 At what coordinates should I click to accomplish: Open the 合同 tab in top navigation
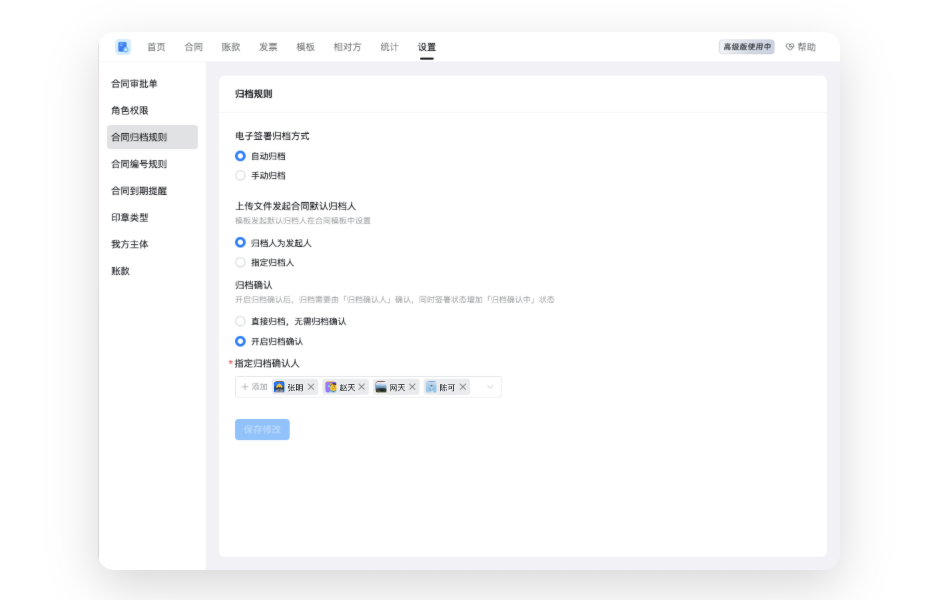(x=193, y=47)
